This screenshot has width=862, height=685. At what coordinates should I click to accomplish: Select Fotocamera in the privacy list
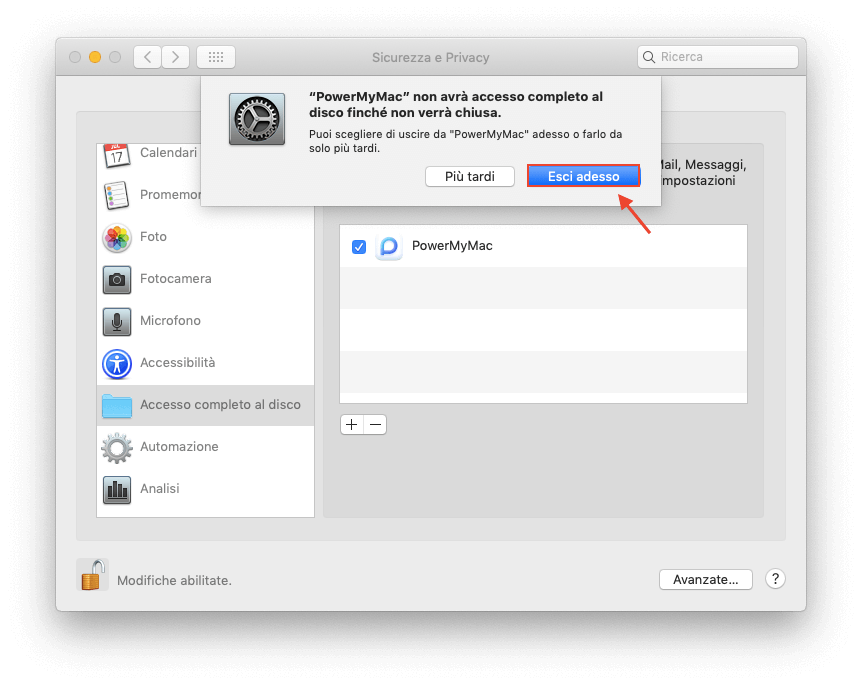(206, 279)
